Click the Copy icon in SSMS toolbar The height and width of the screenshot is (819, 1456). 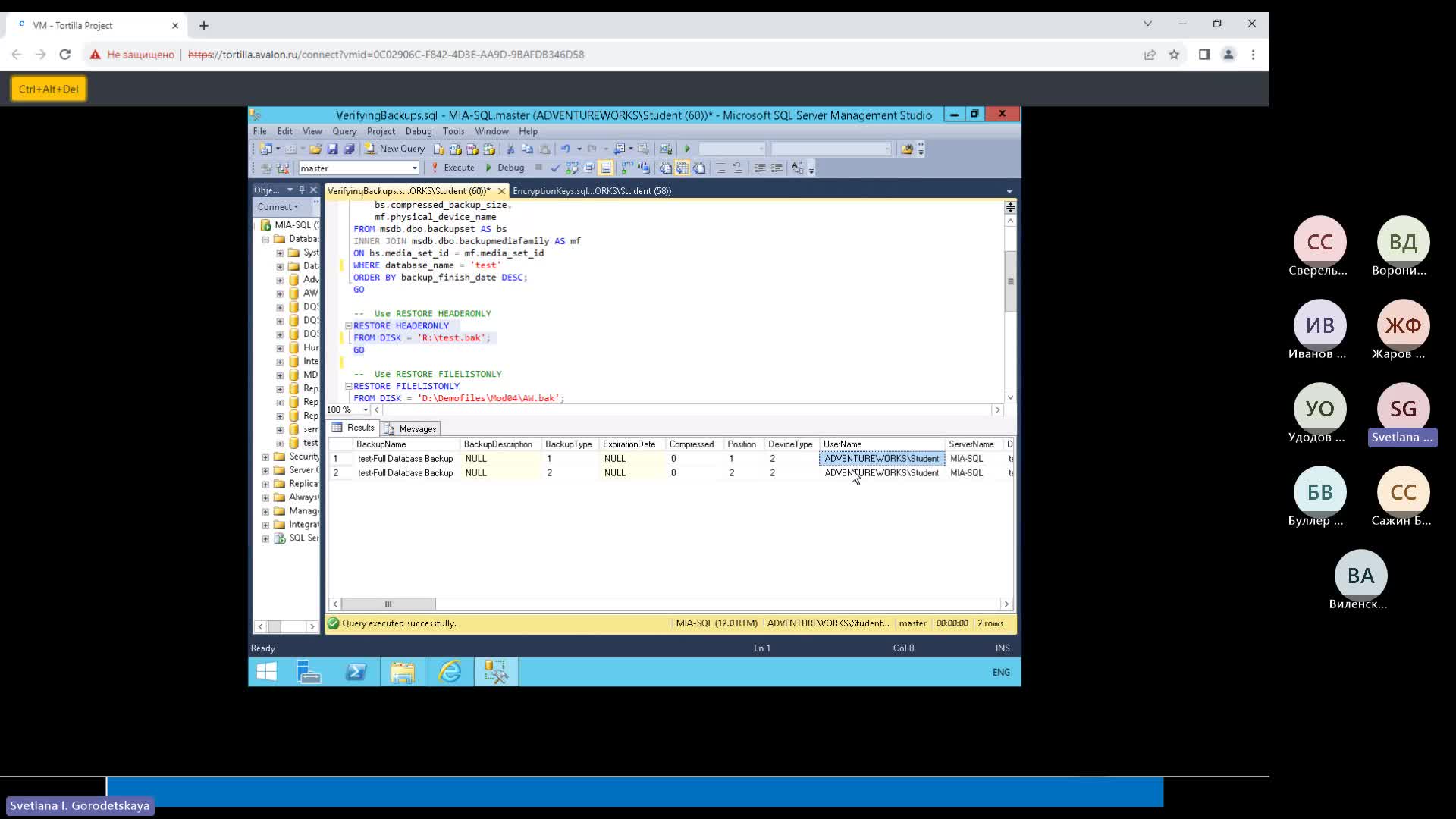coord(527,149)
